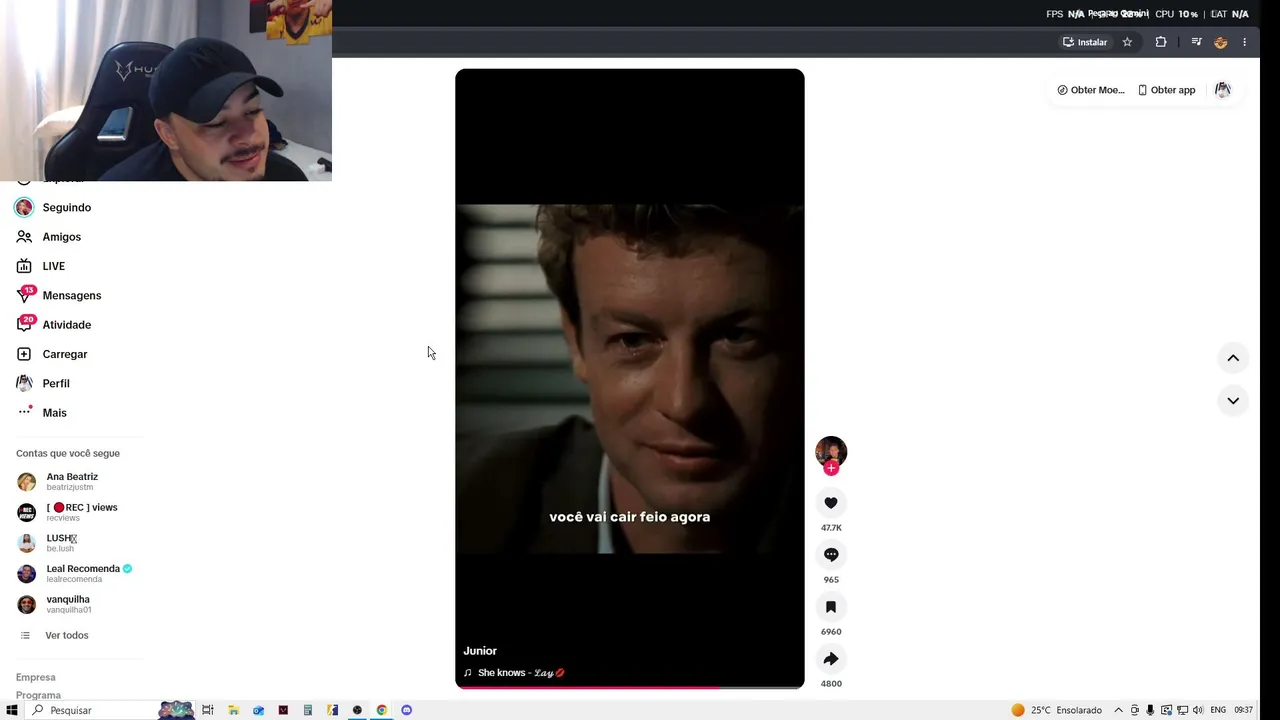Open the browser media controls icon
The height and width of the screenshot is (720, 1280).
[1196, 42]
